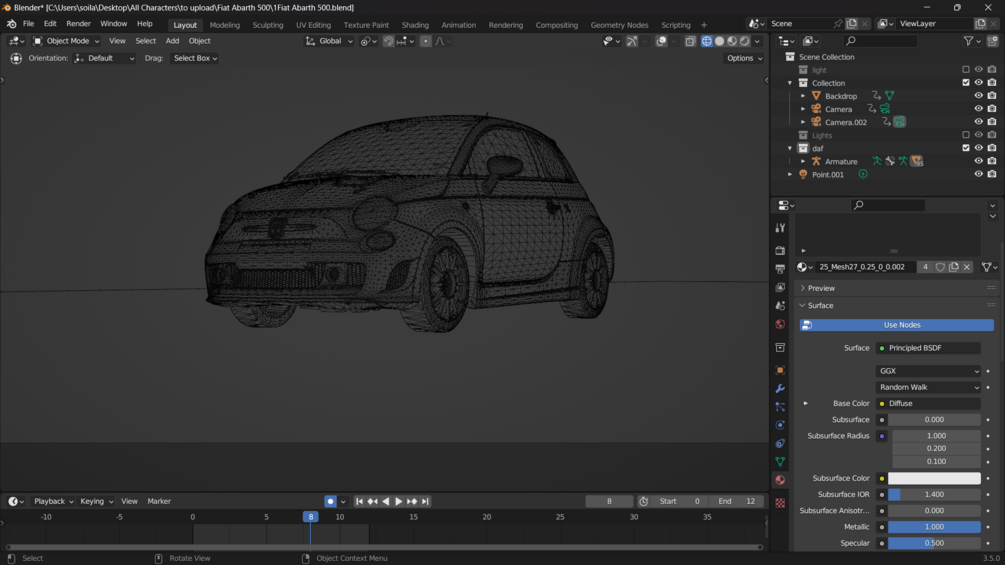Open the Tool properties tab

[x=780, y=229]
